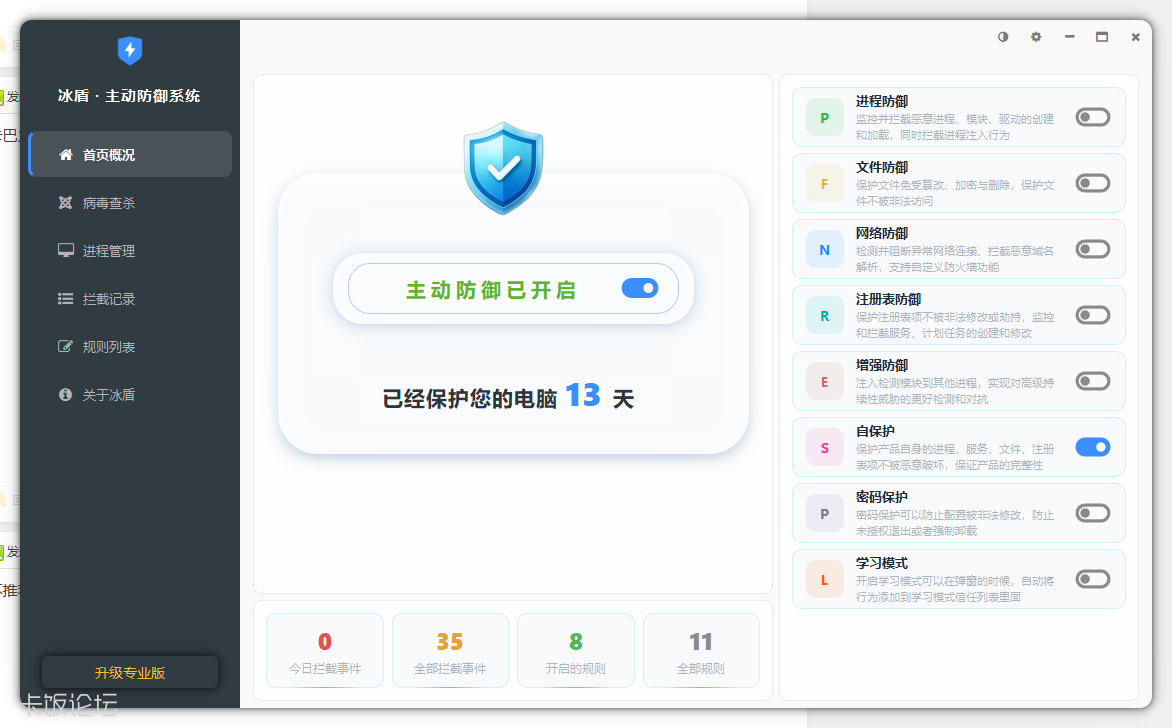Maximize the 冰盾 window
The image size is (1172, 728).
pos(1102,37)
